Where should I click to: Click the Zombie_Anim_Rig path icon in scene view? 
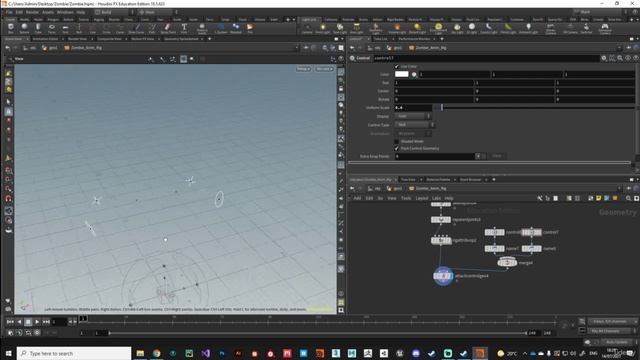tap(67, 48)
